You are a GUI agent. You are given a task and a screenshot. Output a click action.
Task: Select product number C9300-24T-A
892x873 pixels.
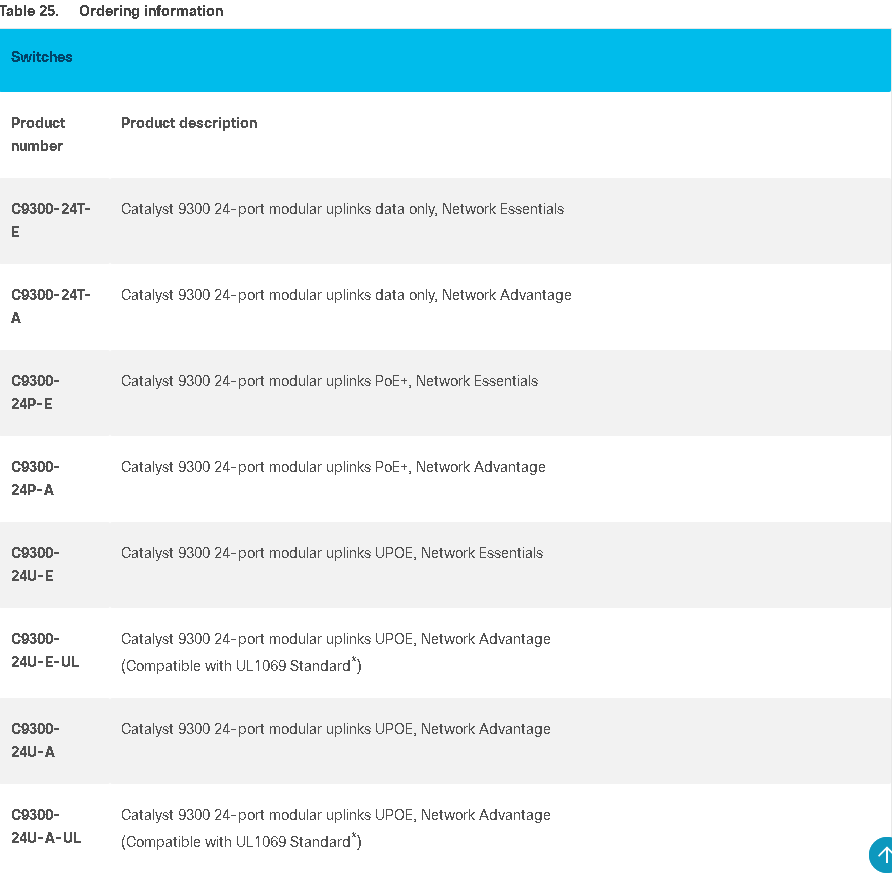pos(51,306)
